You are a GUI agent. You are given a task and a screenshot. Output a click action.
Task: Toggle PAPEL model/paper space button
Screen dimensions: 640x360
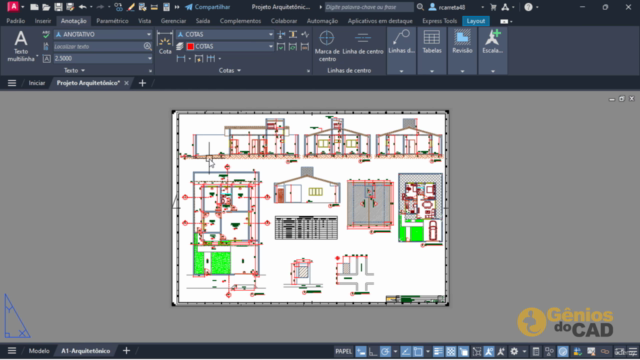click(x=343, y=351)
